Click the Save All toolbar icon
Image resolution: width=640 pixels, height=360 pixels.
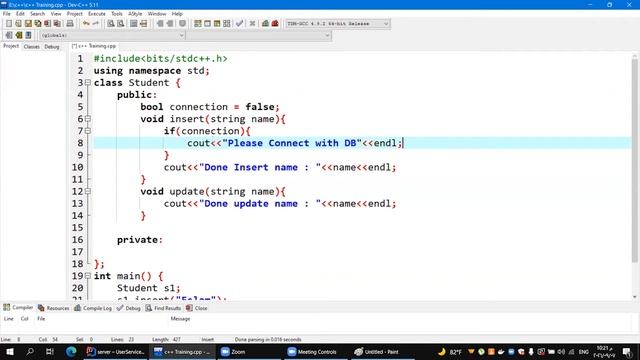point(38,24)
